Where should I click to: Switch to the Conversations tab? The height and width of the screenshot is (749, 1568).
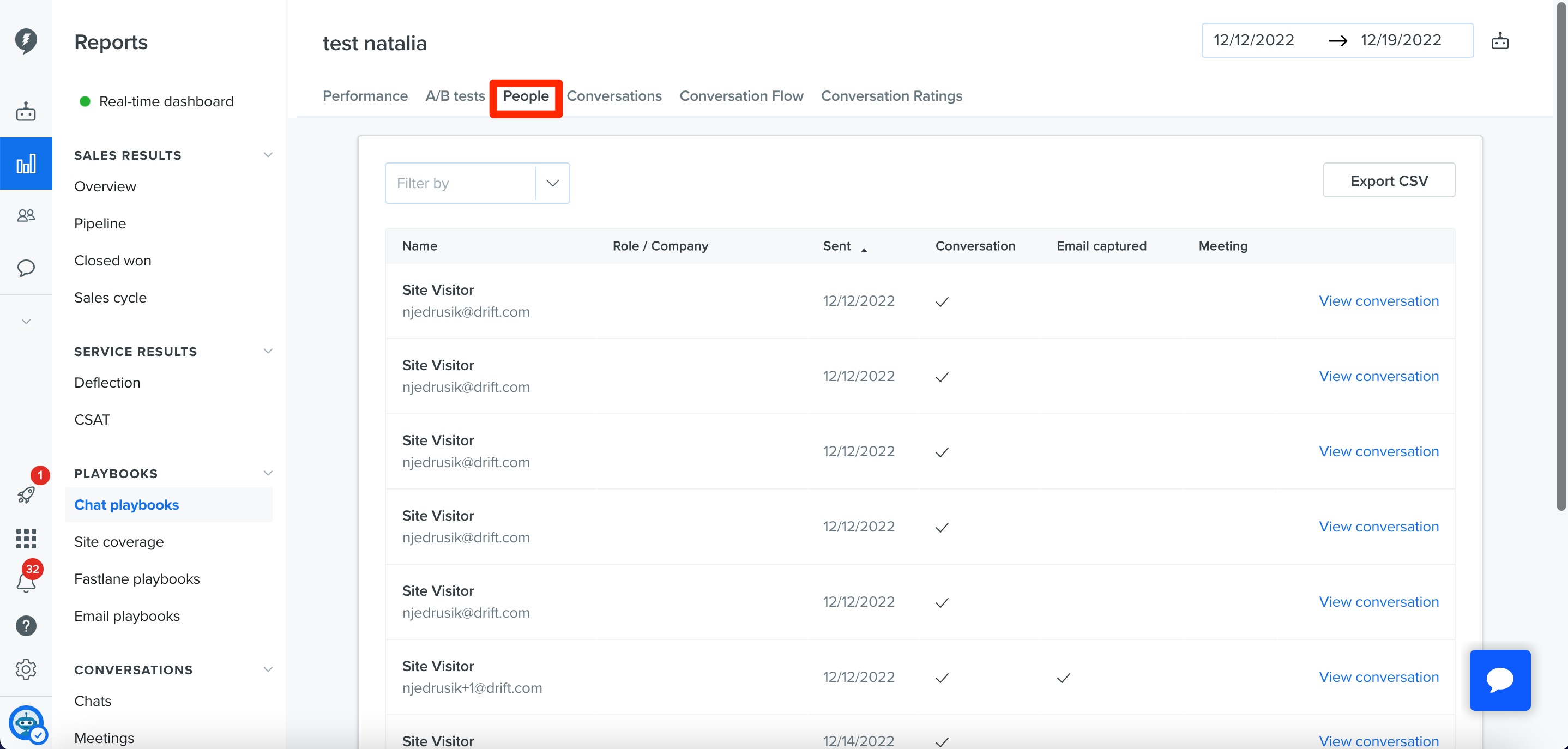tap(613, 96)
